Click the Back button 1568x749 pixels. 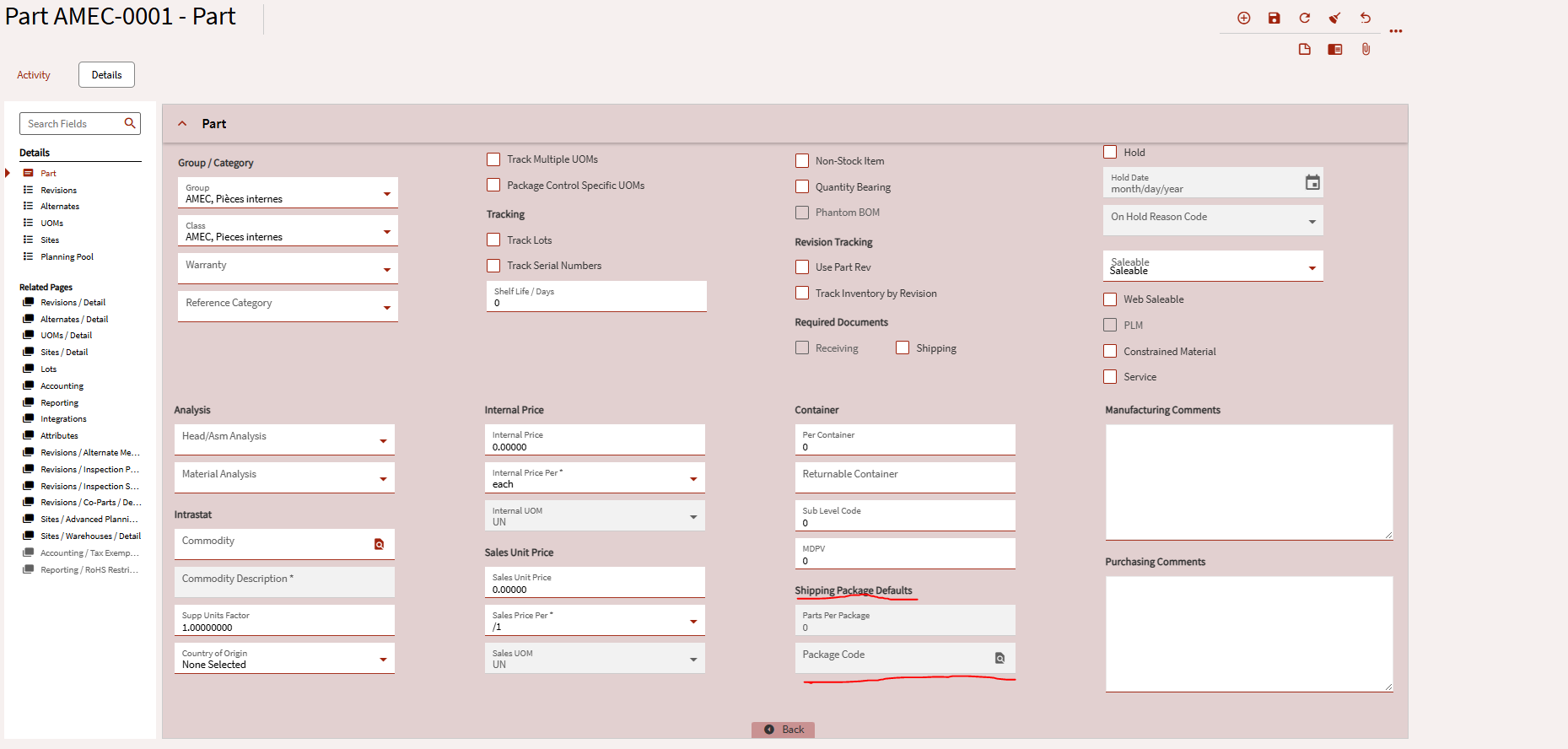click(x=783, y=730)
